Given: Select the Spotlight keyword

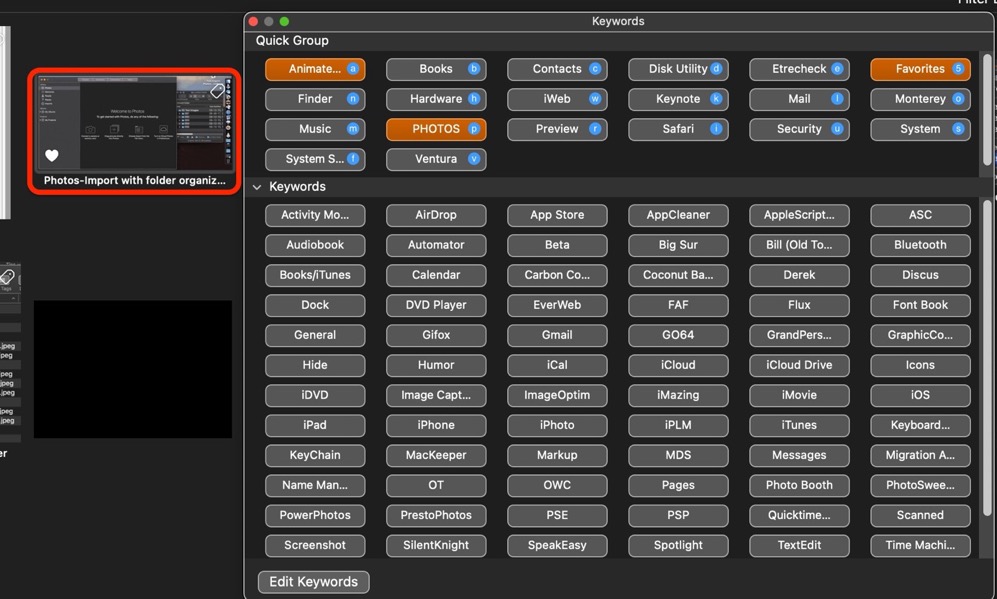Looking at the screenshot, I should point(678,546).
